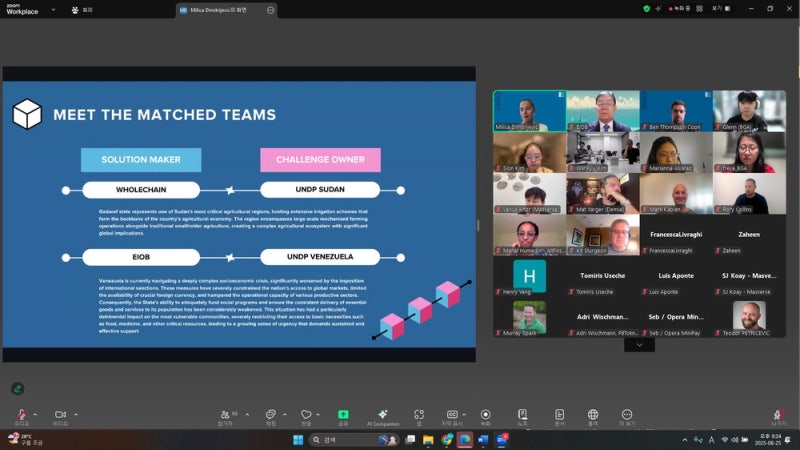Open the More options ellipsis
This screenshot has height=450, width=800.
coord(627,417)
